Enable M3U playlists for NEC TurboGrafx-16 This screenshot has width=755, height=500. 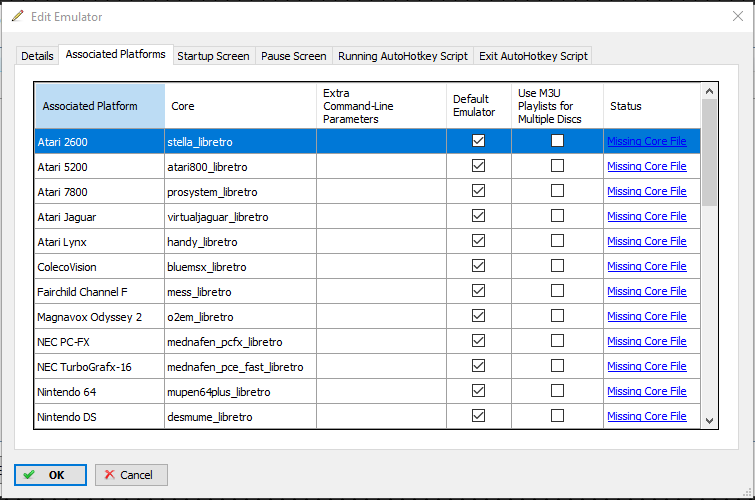(557, 366)
